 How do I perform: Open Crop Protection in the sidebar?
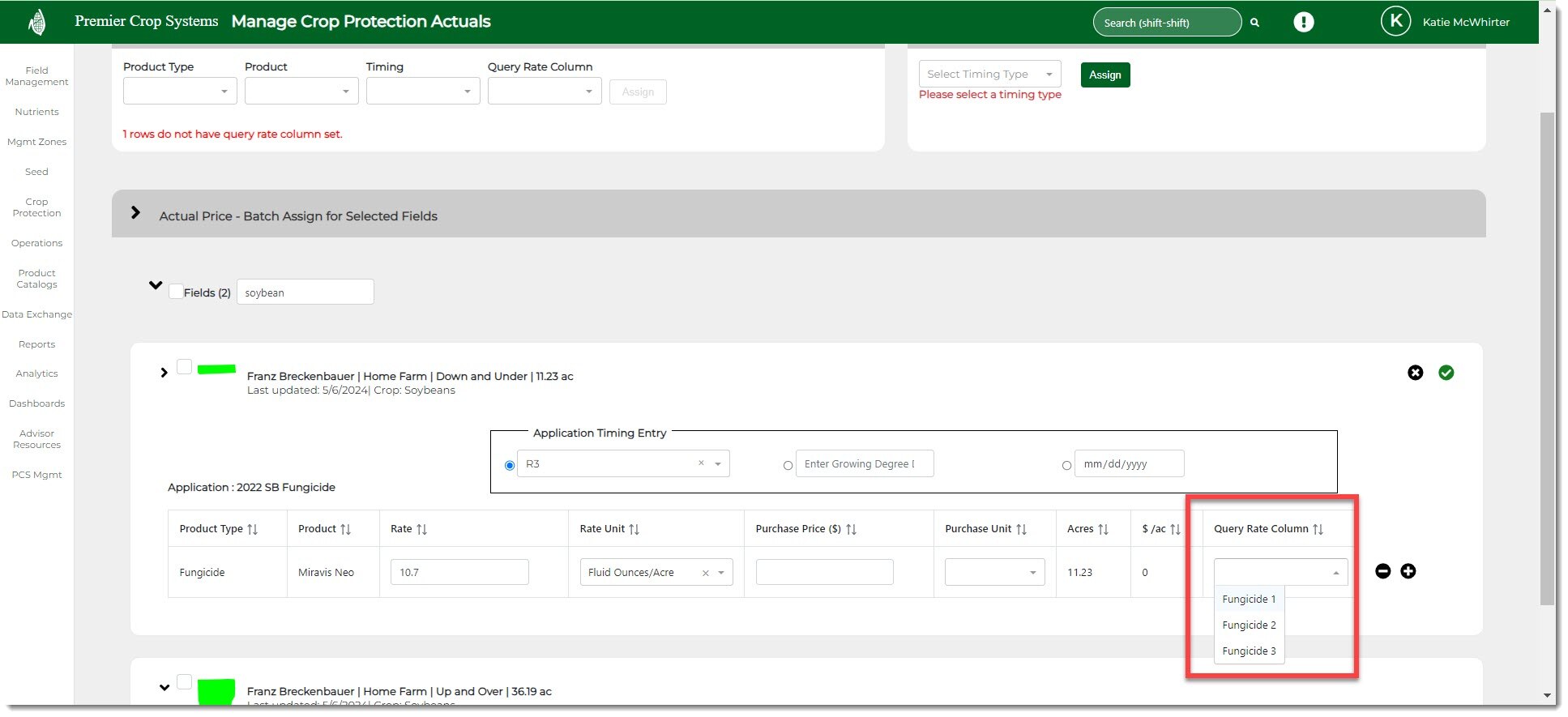coord(36,207)
